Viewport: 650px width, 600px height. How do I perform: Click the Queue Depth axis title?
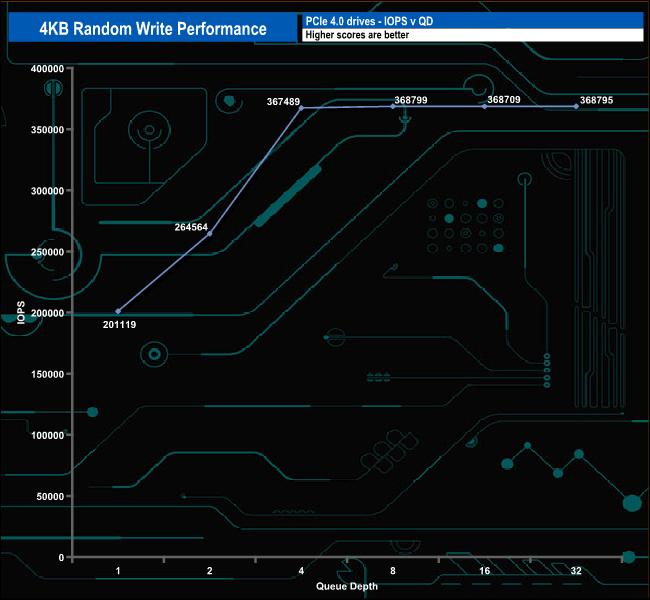point(347,586)
